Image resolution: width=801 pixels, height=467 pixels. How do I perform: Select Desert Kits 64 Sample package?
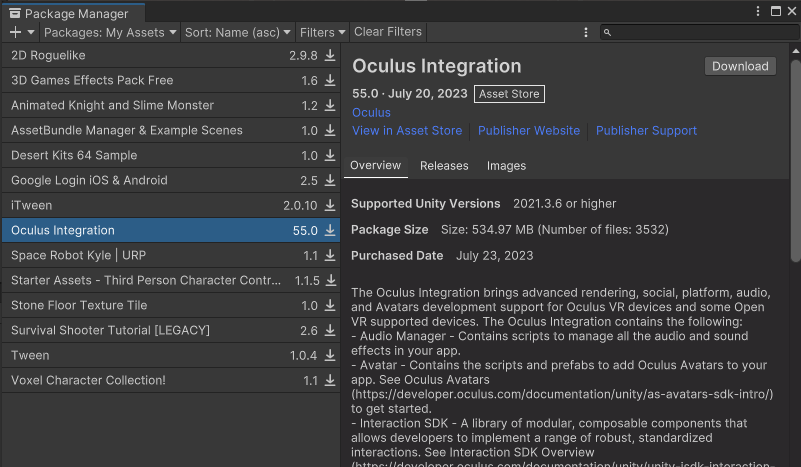click(171, 155)
